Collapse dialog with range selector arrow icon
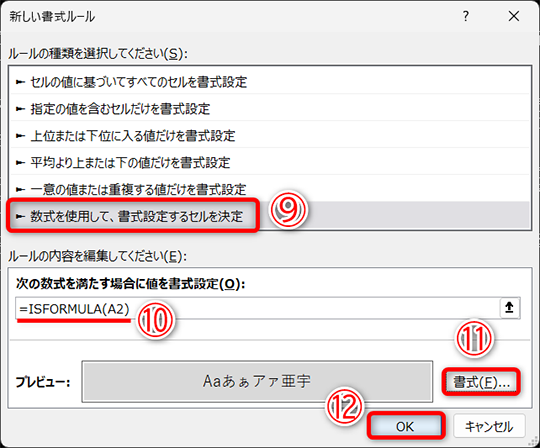The height and width of the screenshot is (448, 540). (509, 308)
